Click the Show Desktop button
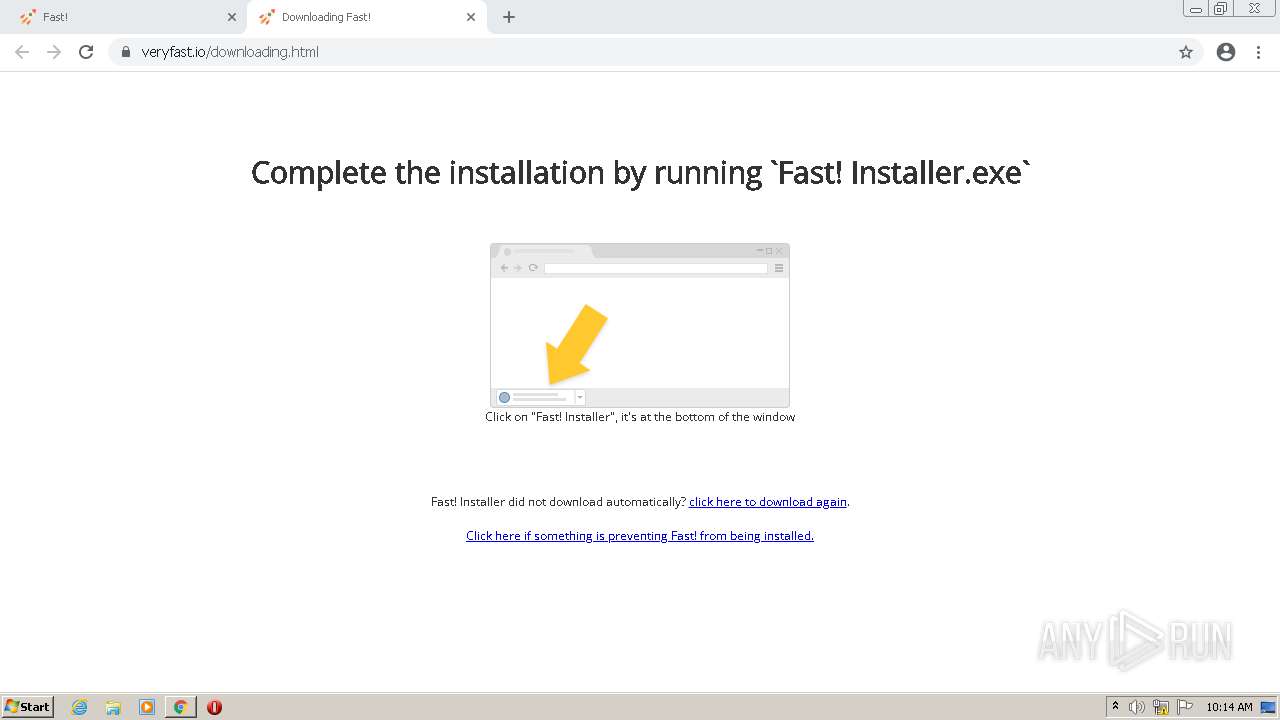 click(1268, 707)
